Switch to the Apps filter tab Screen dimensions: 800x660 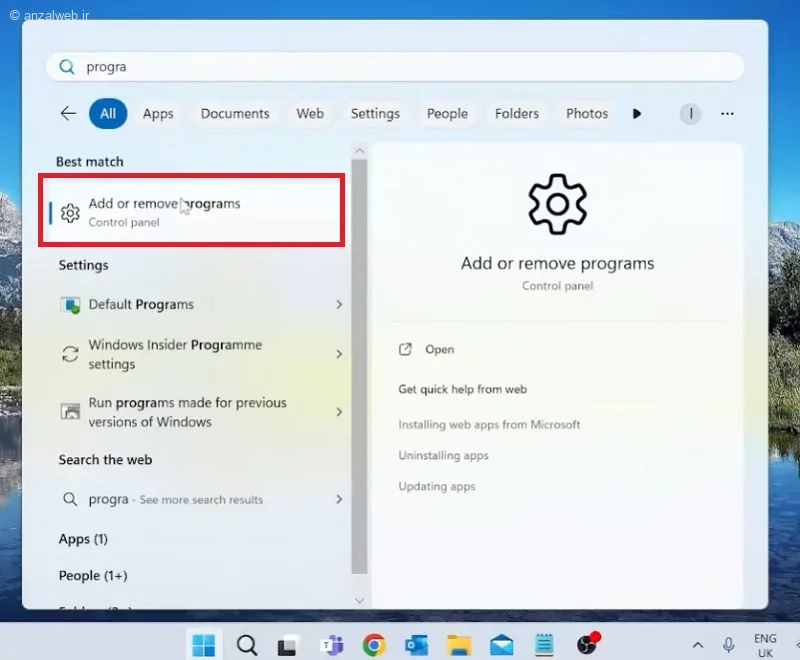158,114
